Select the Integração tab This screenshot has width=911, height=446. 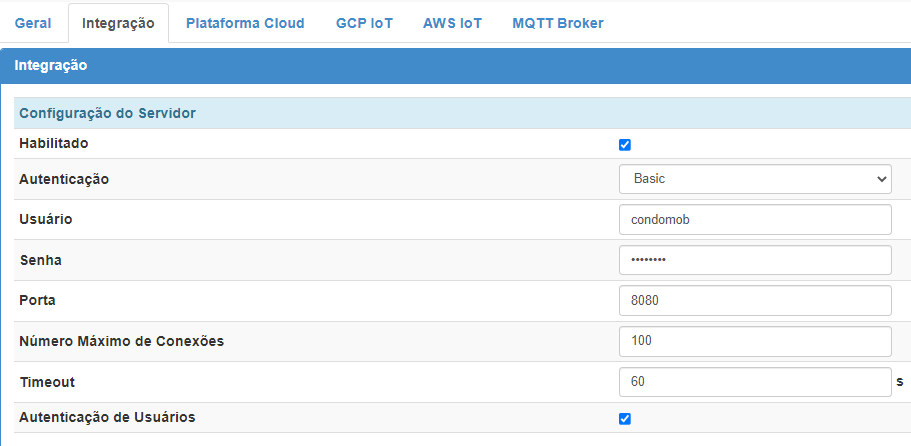[118, 23]
